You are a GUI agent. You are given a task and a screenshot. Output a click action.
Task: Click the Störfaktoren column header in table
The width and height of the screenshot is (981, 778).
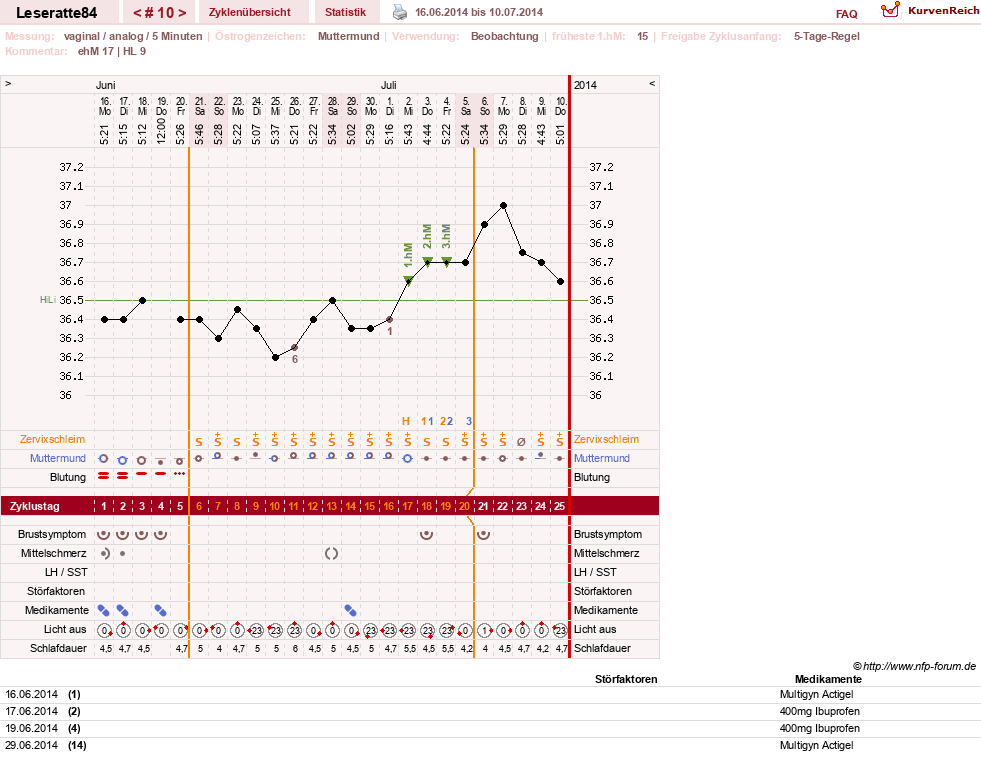(x=626, y=679)
